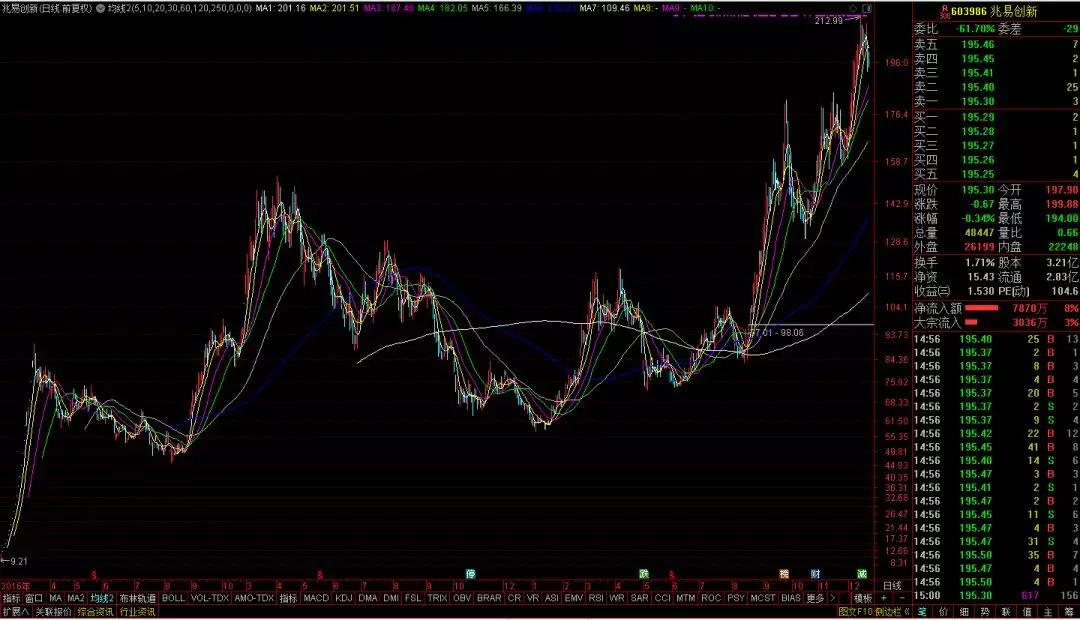The height and width of the screenshot is (620, 1080).
Task: Zoom in with the plus button
Action: [x=884, y=598]
